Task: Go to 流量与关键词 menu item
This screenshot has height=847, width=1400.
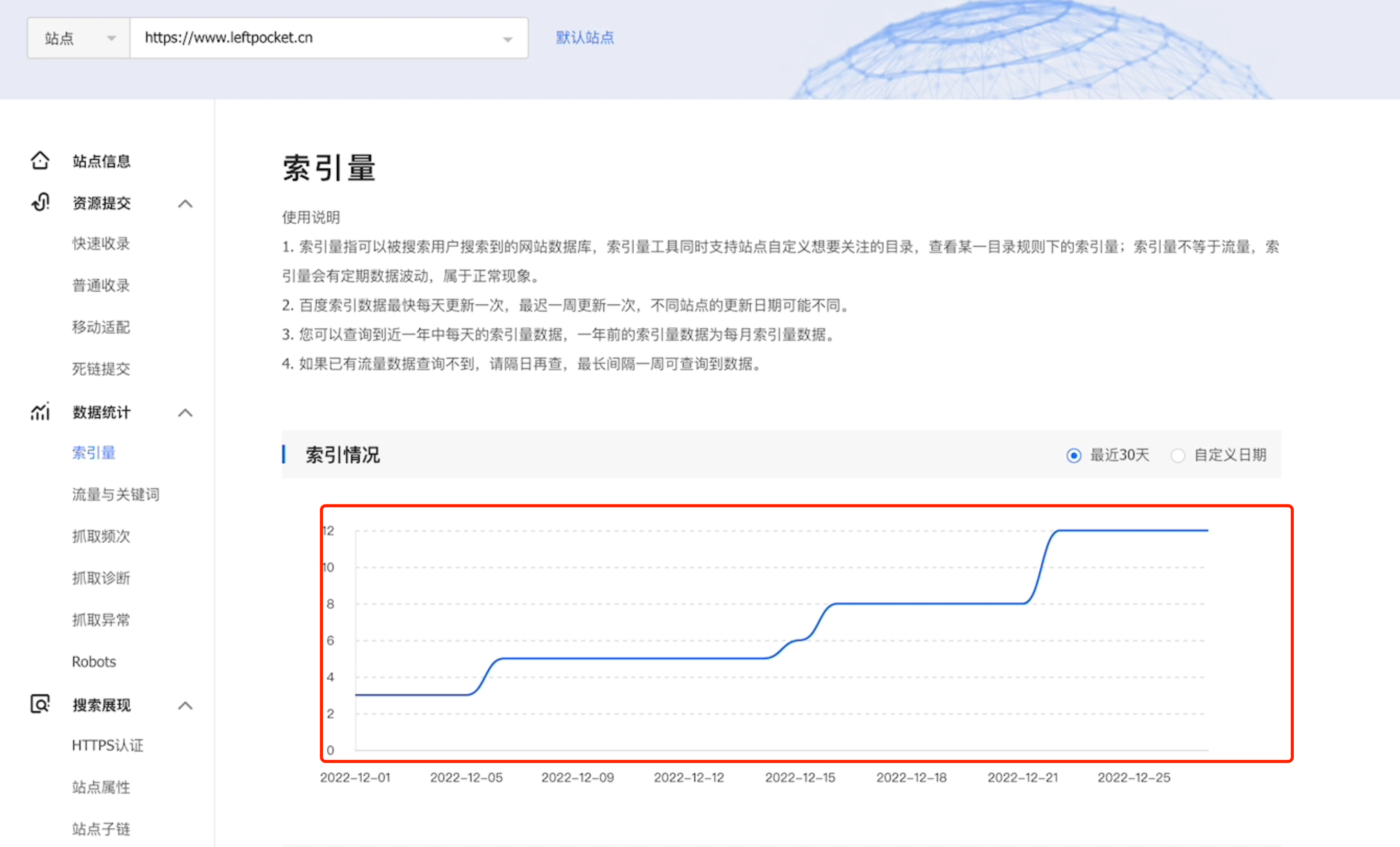Action: [x=116, y=494]
